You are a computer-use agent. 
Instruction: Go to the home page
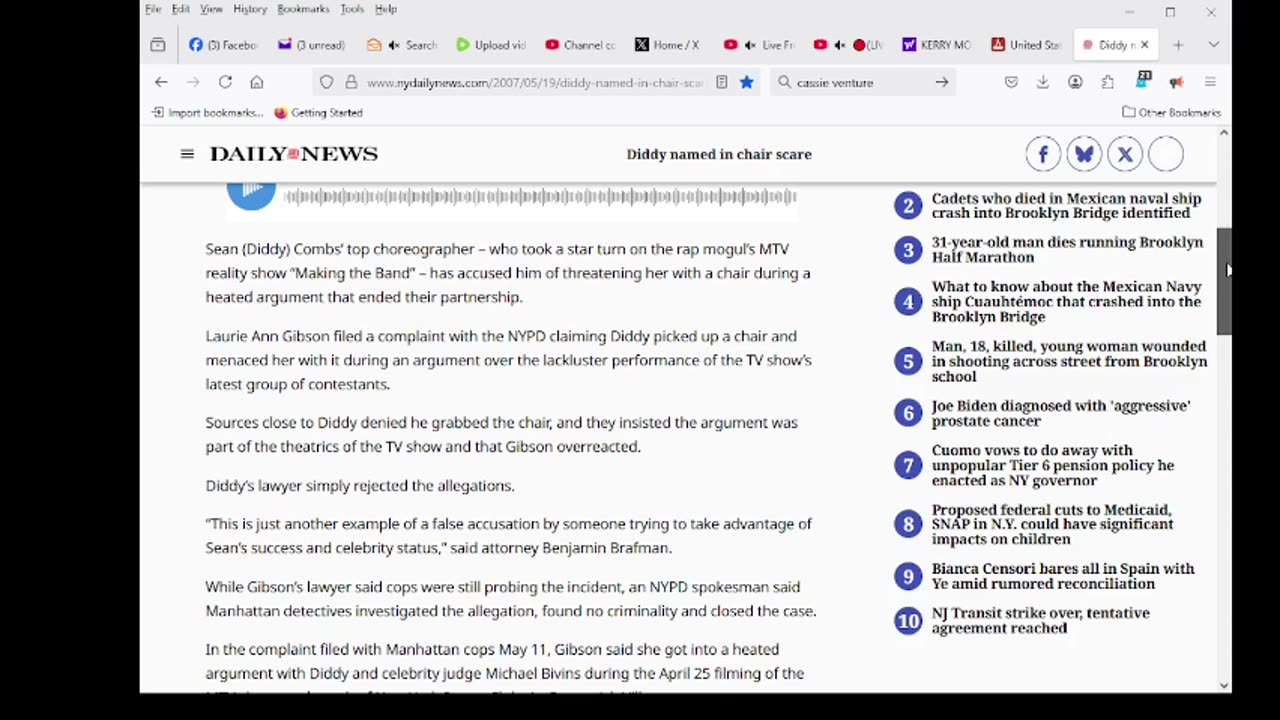pos(257,82)
